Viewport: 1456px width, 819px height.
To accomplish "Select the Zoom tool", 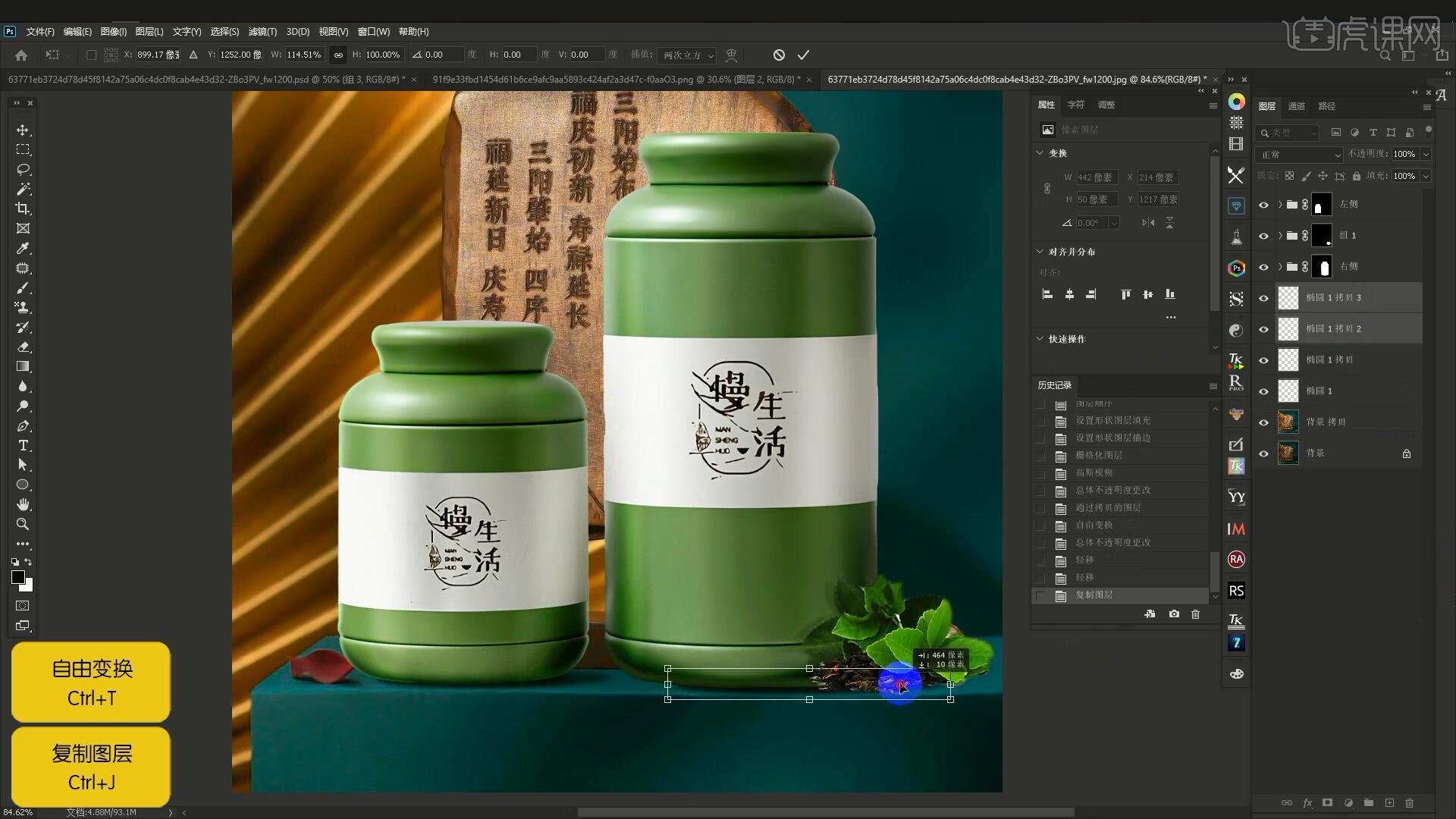I will [23, 524].
